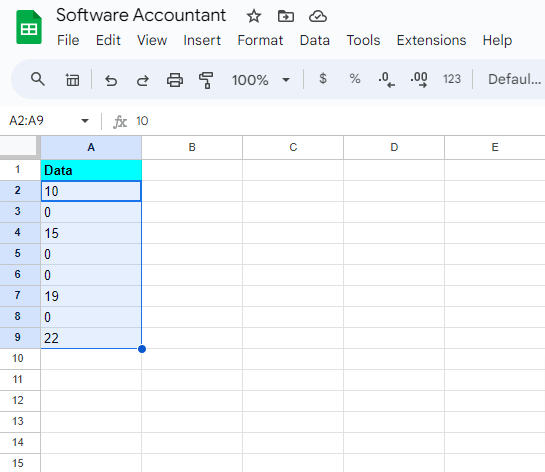Expand the Name box A2:A9 dropdown arrow
Viewport: 545px width, 472px height.
click(x=85, y=121)
